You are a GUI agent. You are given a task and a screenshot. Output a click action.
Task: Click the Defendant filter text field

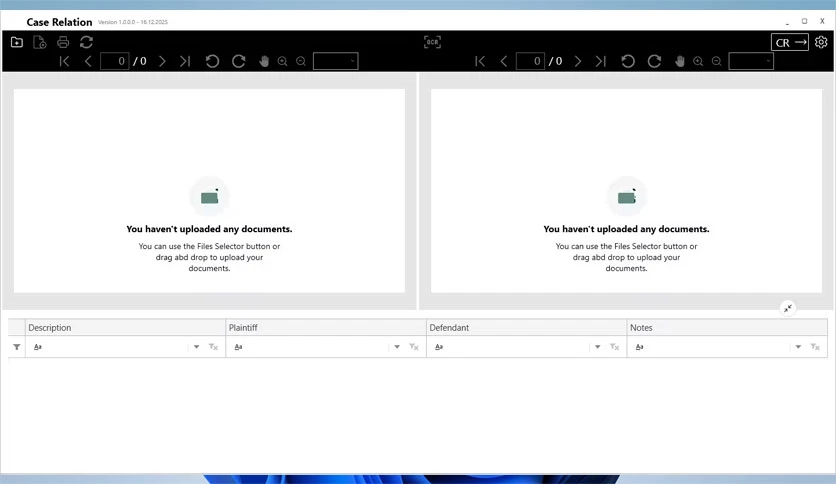(510, 347)
